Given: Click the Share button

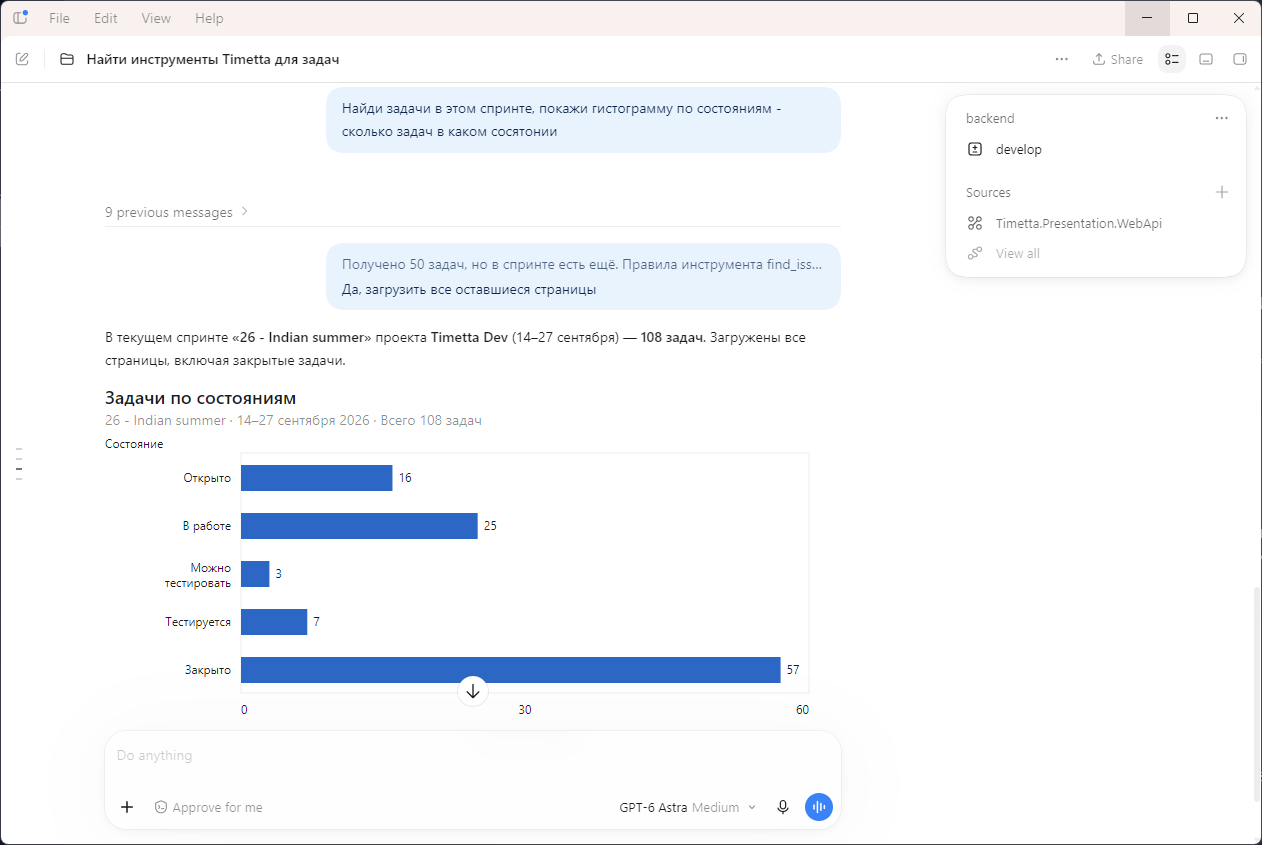Looking at the screenshot, I should pyautogui.click(x=1117, y=59).
